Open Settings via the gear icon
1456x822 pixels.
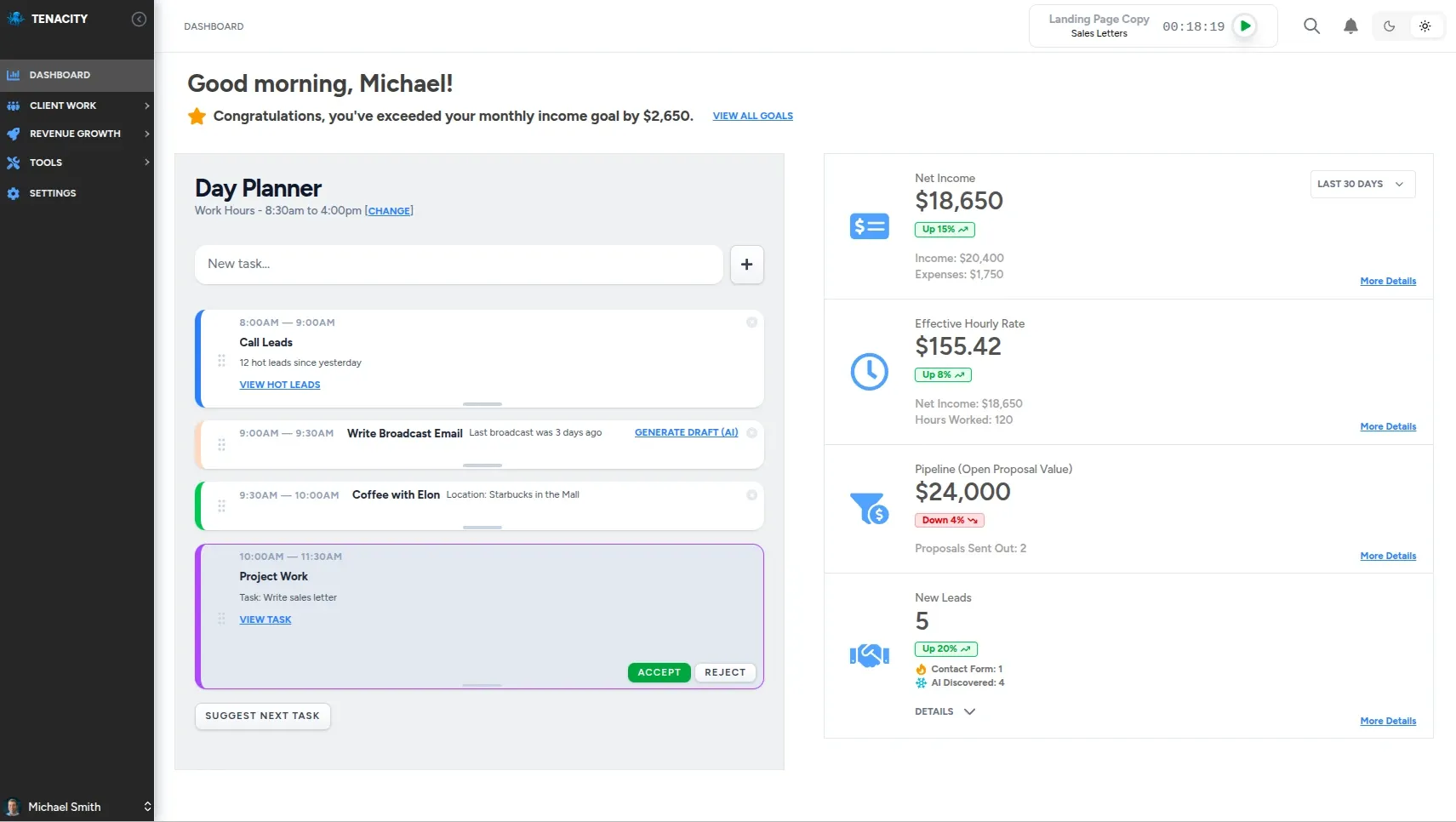(14, 193)
